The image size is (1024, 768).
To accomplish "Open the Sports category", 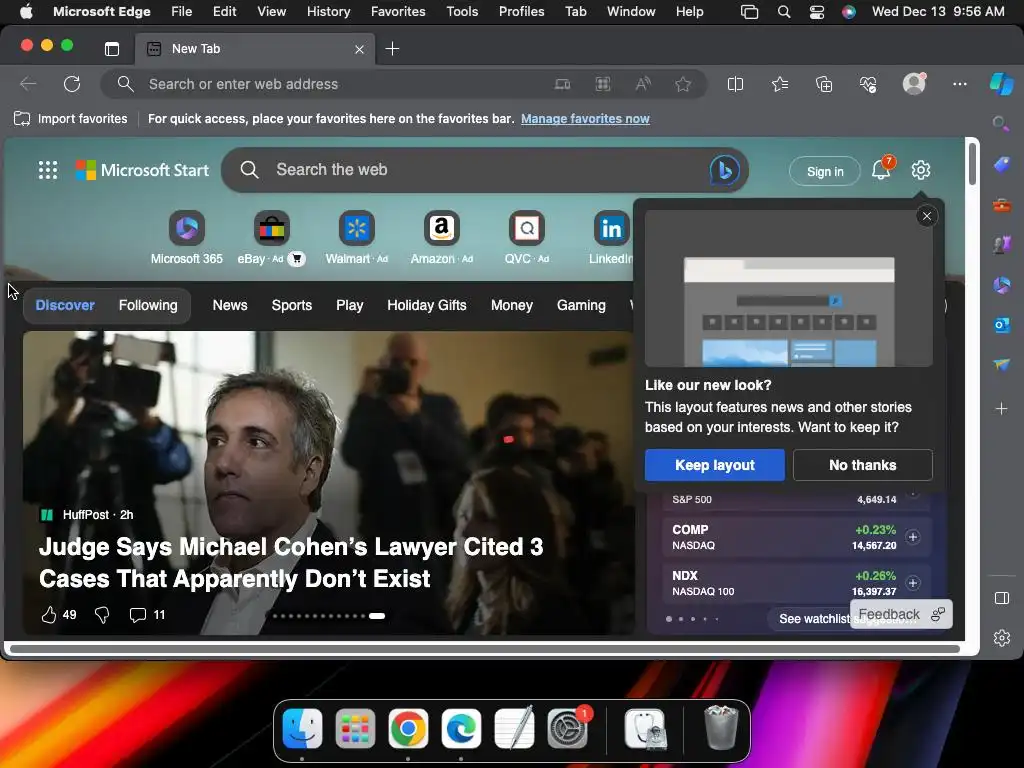I will pos(292,305).
